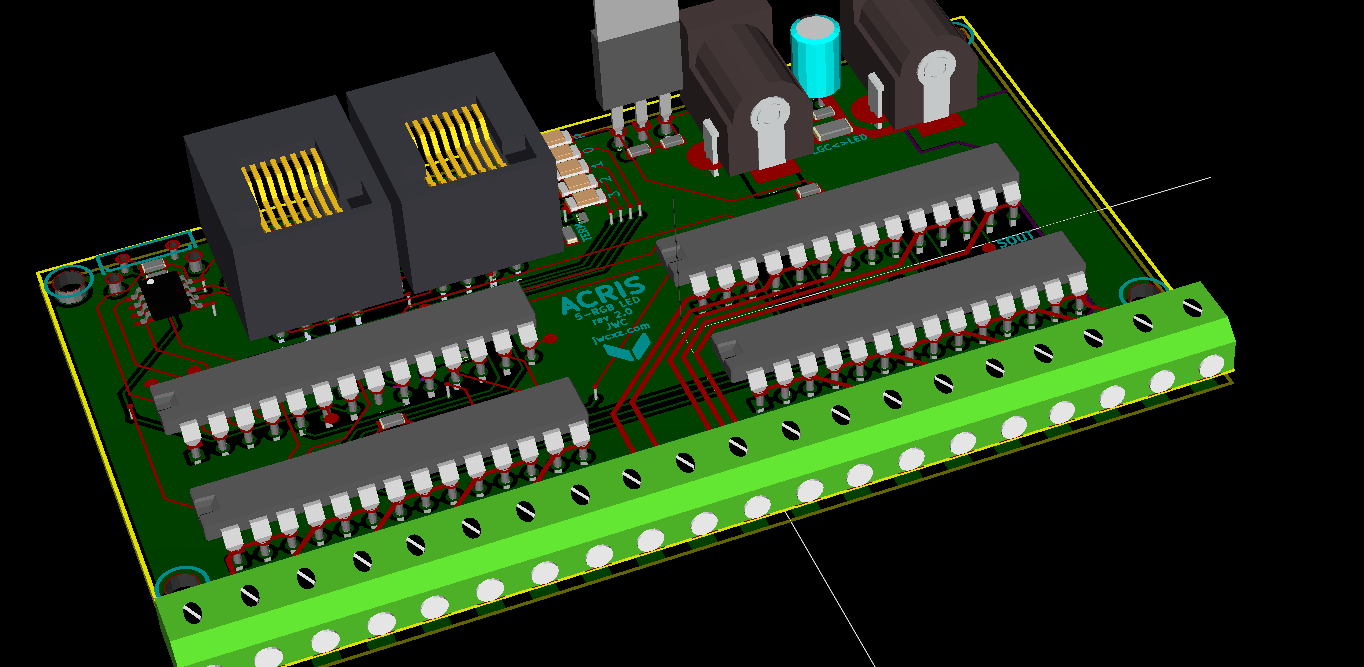The height and width of the screenshot is (667, 1364).
Task: Click the LGC<>LED silkscreen label
Action: pos(840,150)
